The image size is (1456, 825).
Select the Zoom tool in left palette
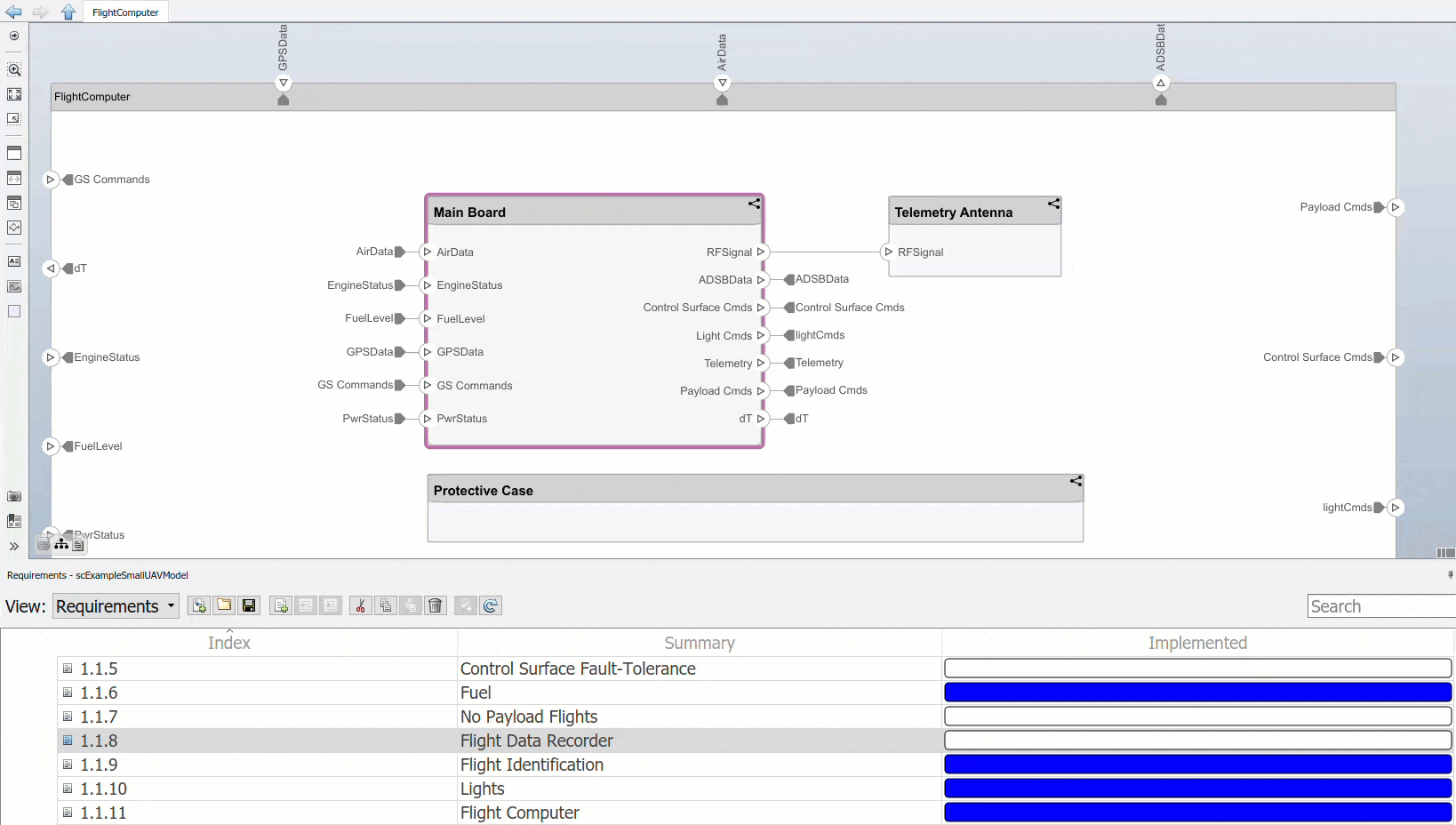(14, 69)
